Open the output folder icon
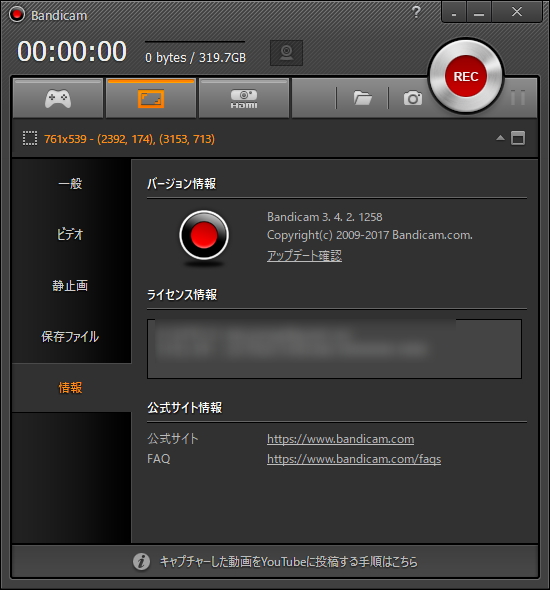This screenshot has height=590, width=550. [x=363, y=99]
